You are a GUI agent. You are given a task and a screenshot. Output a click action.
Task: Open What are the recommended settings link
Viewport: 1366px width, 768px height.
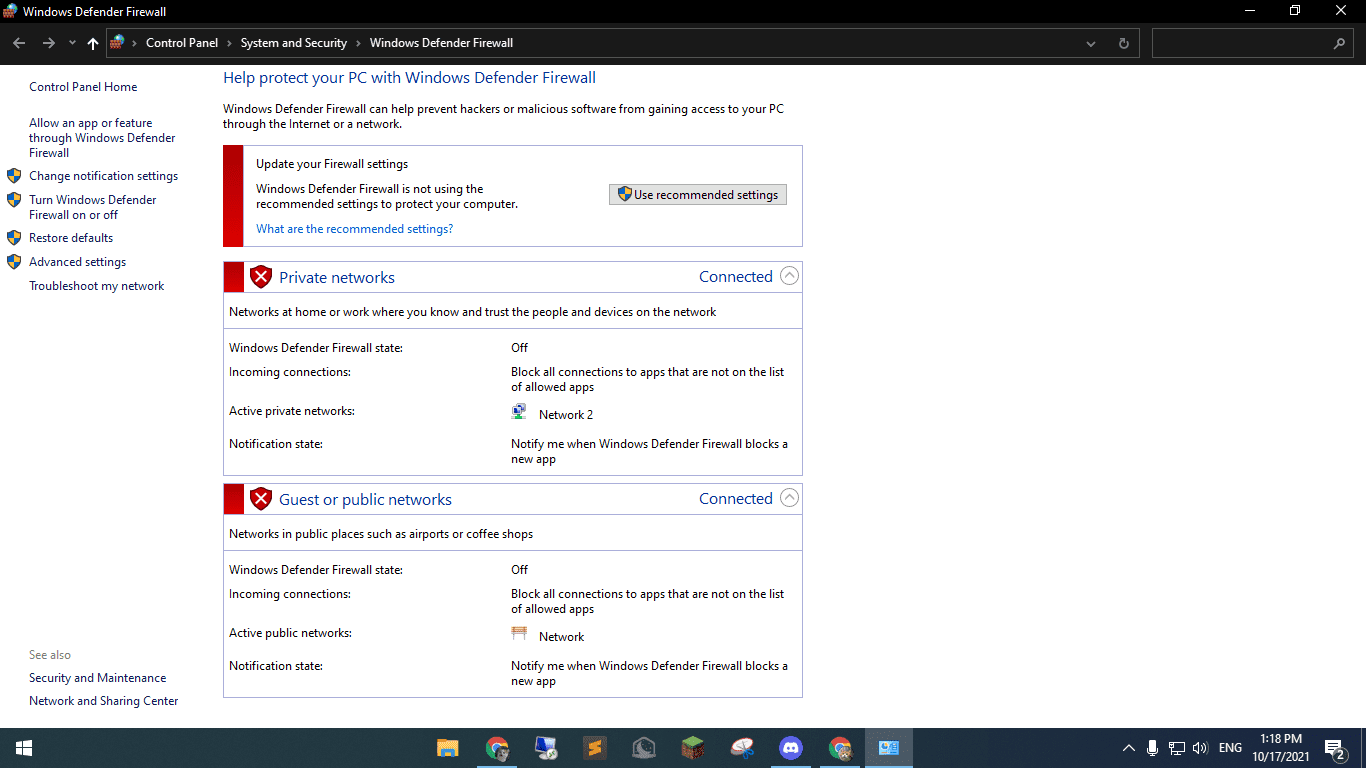coord(355,229)
